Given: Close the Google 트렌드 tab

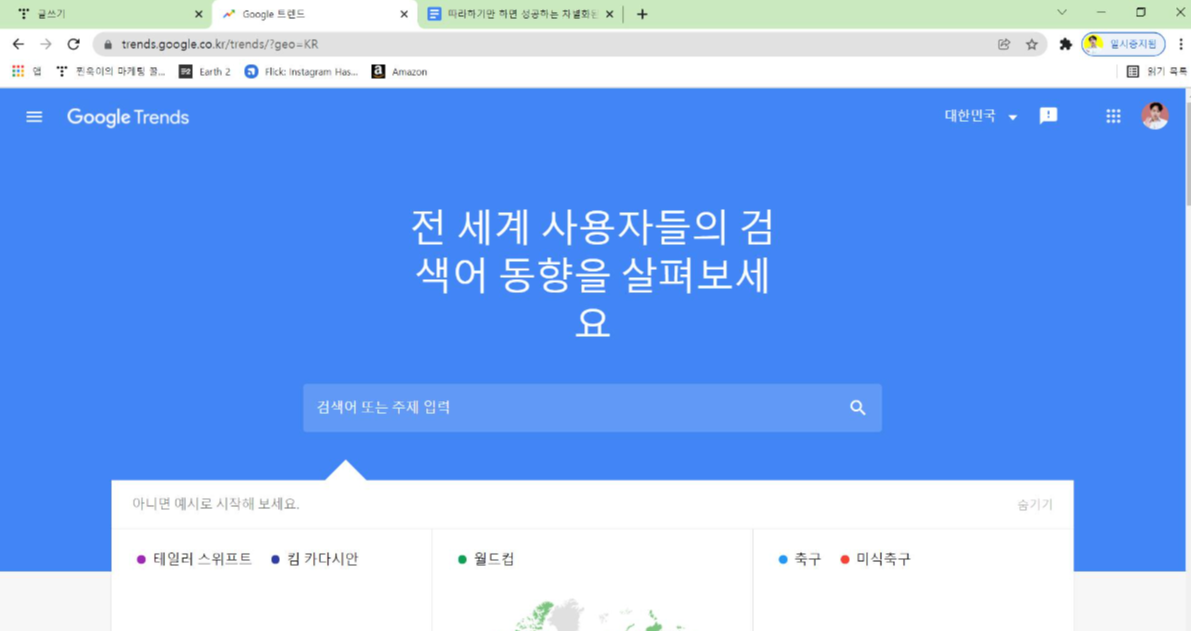Looking at the screenshot, I should tap(404, 14).
